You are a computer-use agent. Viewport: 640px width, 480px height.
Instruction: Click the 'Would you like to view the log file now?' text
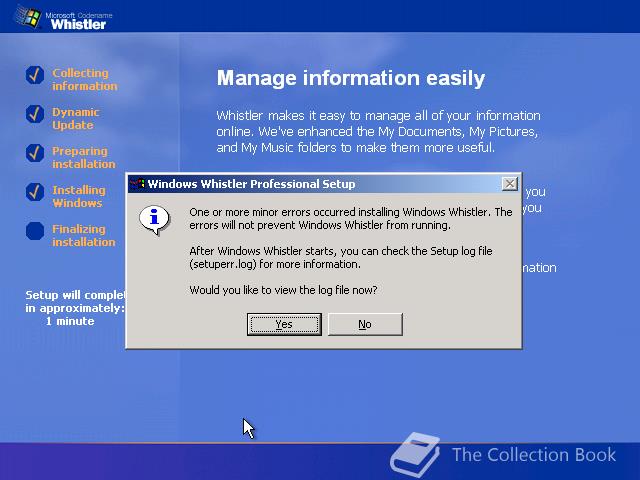coord(283,290)
